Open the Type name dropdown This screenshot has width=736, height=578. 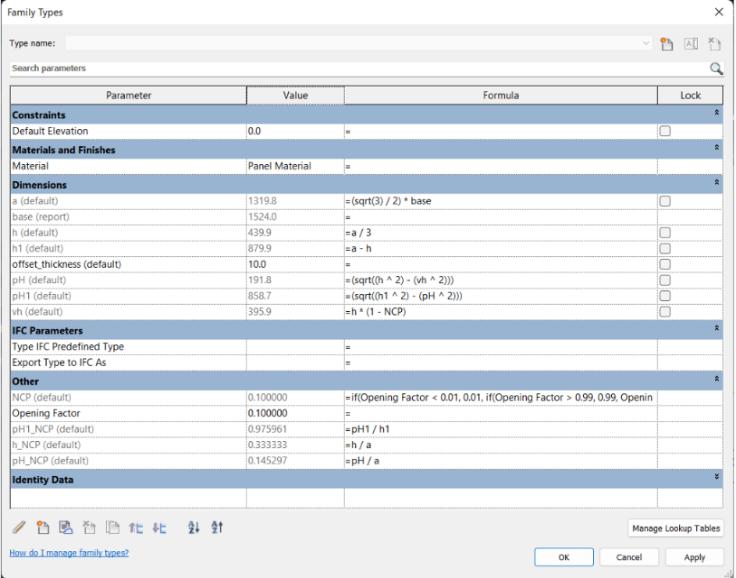click(x=646, y=43)
